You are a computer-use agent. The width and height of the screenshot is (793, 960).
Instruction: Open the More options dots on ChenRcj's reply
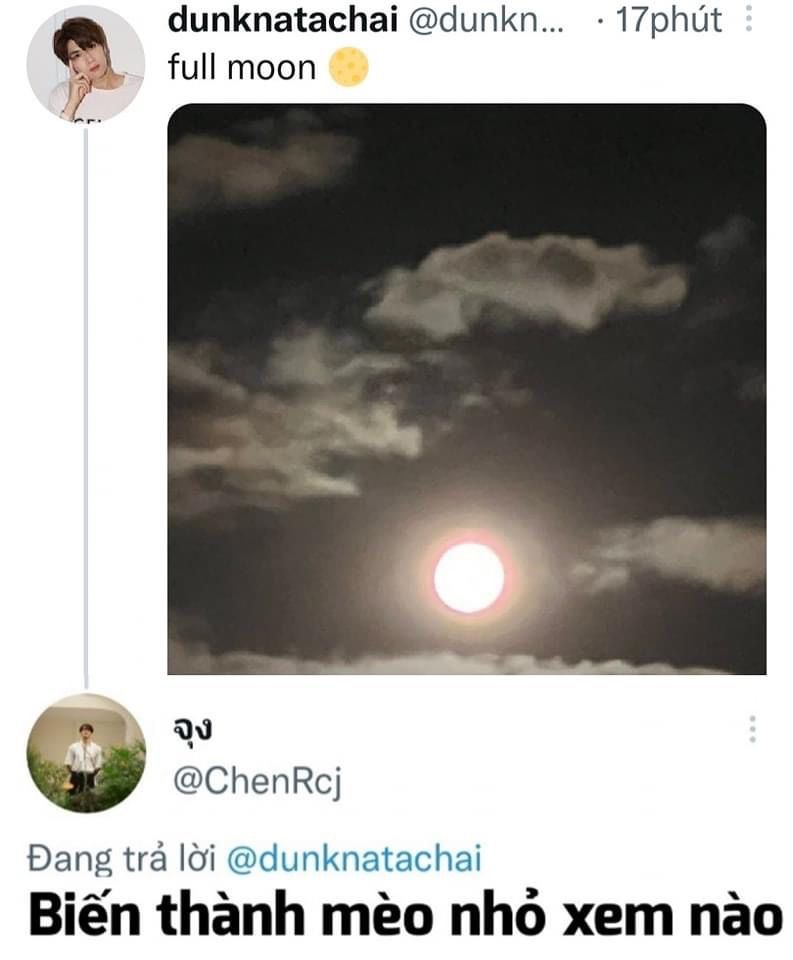pyautogui.click(x=753, y=729)
